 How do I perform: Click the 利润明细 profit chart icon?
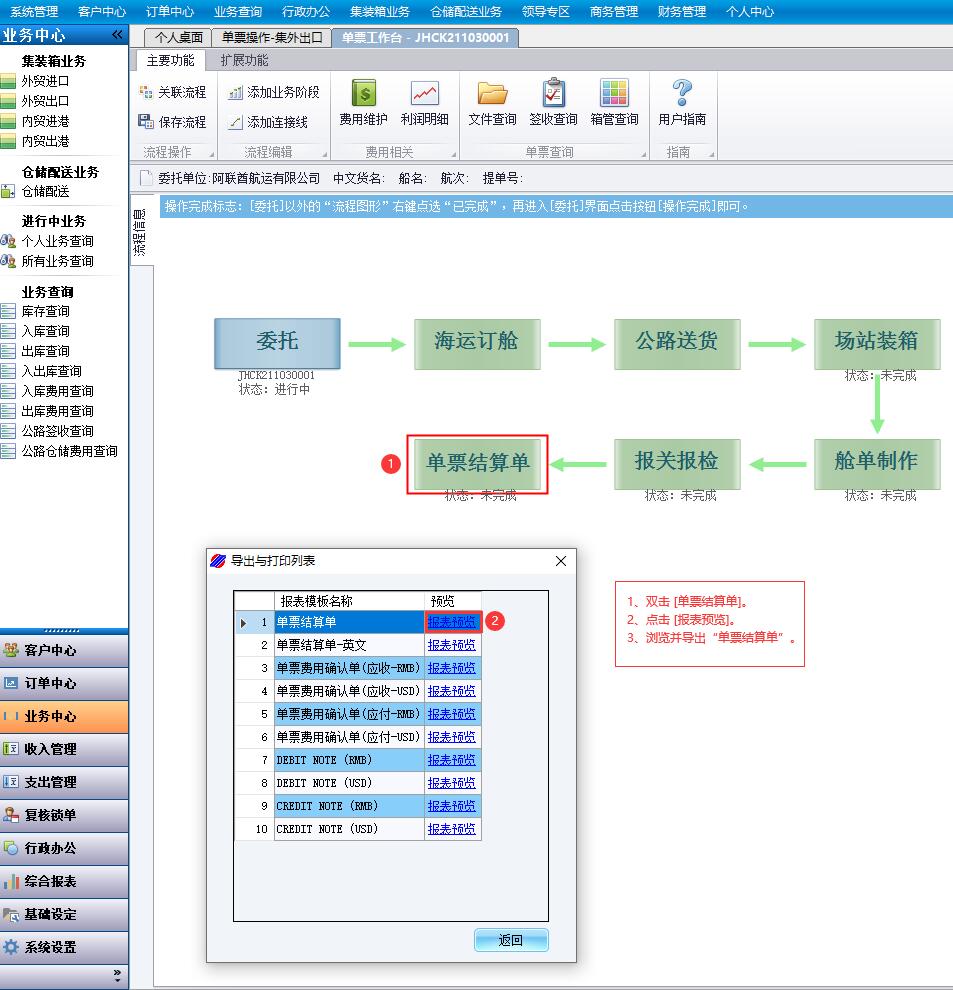point(424,103)
